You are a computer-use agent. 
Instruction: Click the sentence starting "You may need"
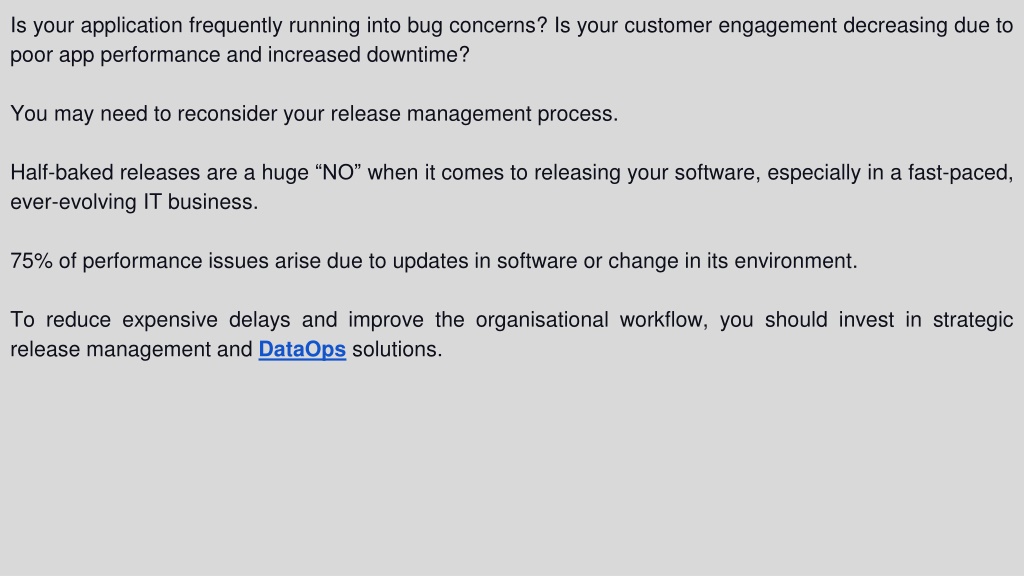click(314, 114)
